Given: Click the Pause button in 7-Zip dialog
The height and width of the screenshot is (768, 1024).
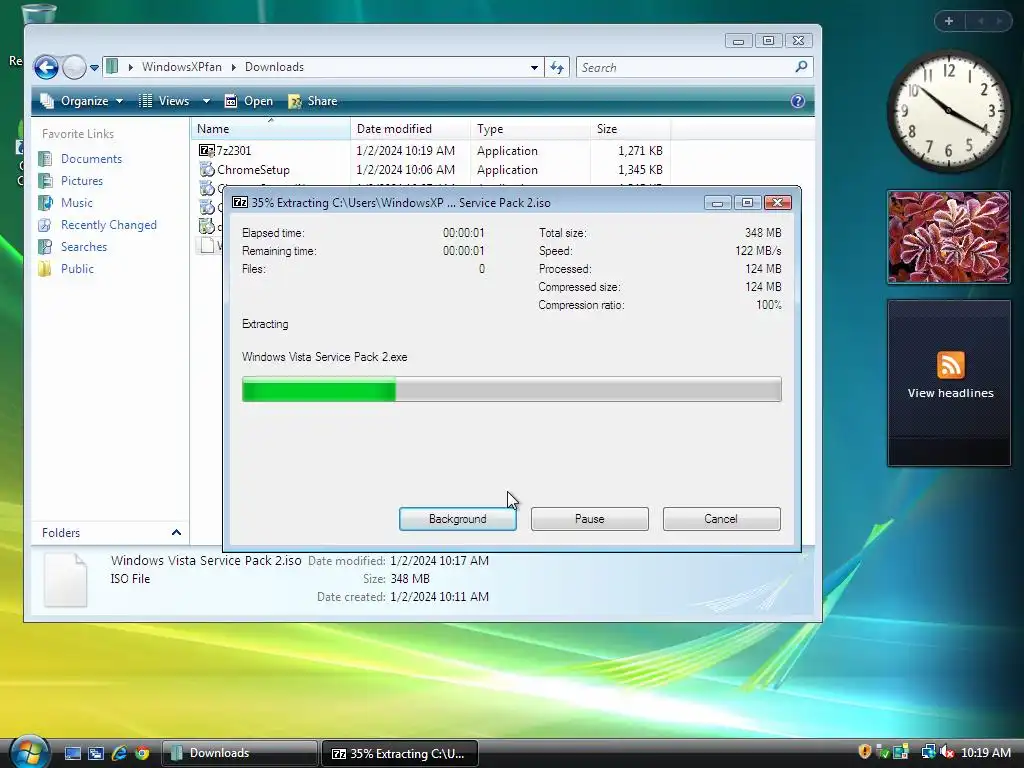Looking at the screenshot, I should pos(590,519).
